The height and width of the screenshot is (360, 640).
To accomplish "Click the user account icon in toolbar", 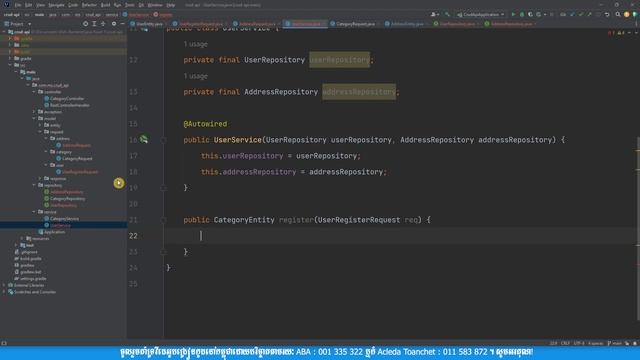I will (434, 14).
